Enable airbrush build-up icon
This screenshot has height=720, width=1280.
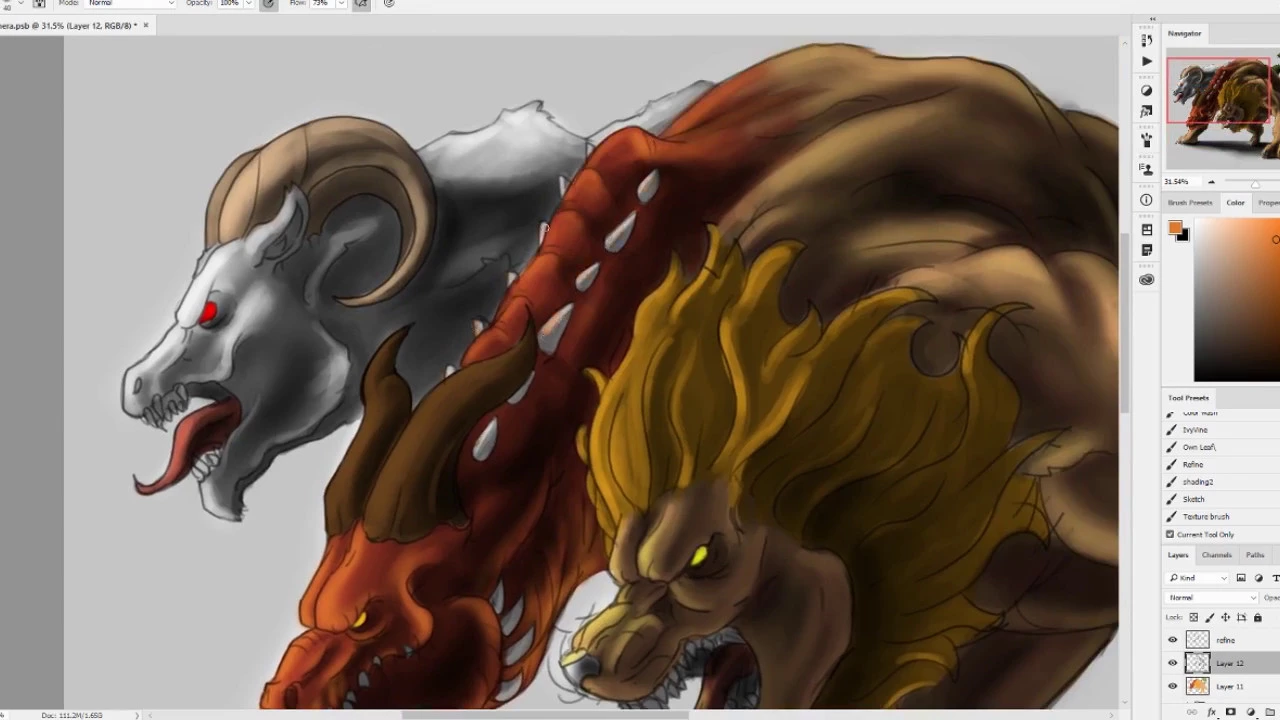[x=361, y=4]
